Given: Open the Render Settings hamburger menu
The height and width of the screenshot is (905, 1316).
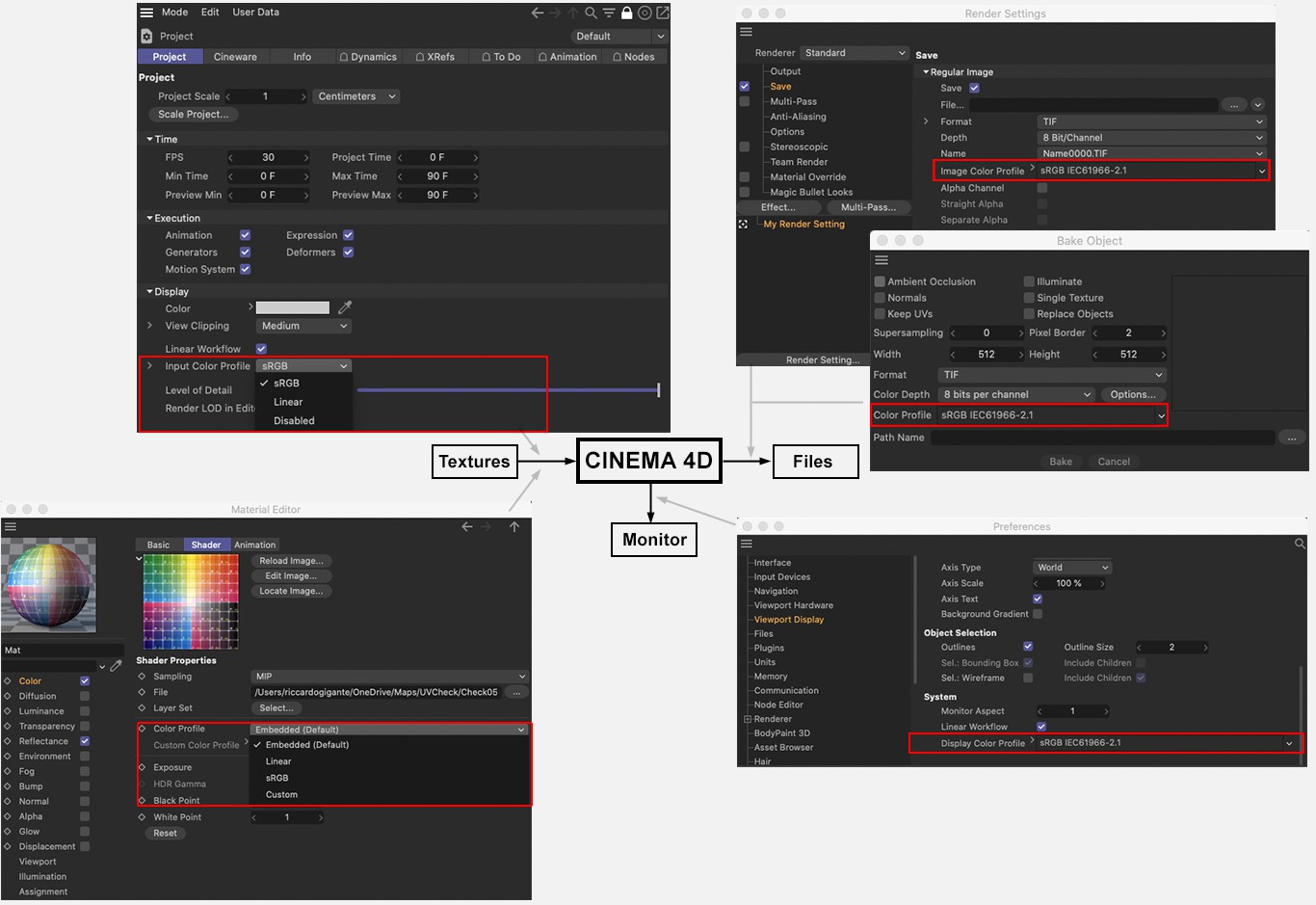Looking at the screenshot, I should click(746, 32).
